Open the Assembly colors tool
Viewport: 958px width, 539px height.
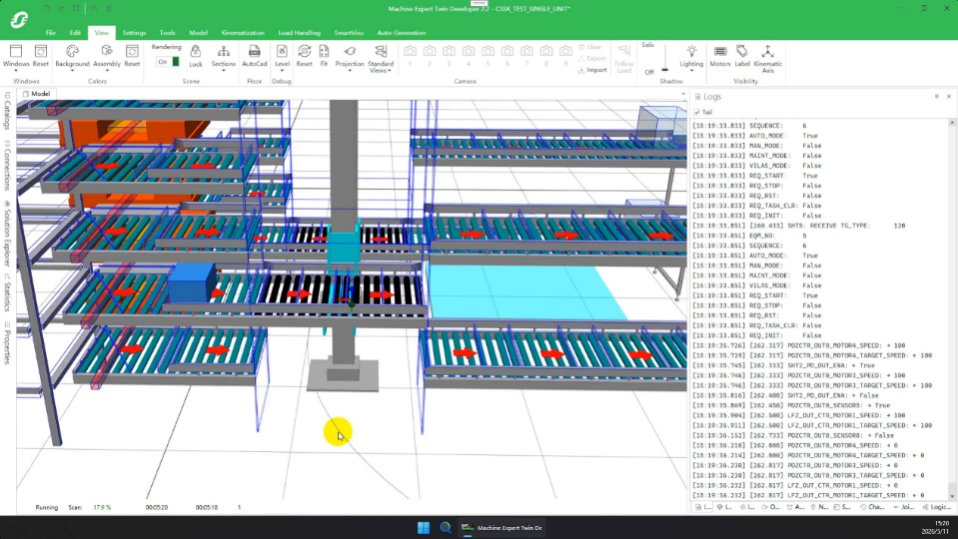click(x=107, y=55)
